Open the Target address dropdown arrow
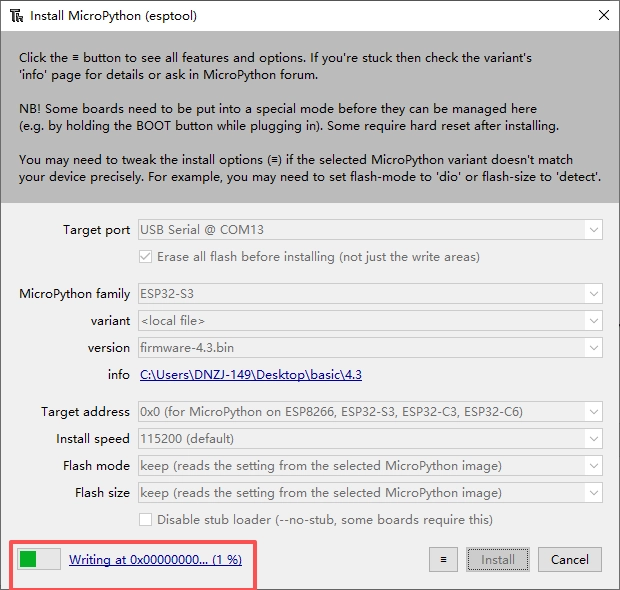Image resolution: width=620 pixels, height=590 pixels. pos(593,412)
